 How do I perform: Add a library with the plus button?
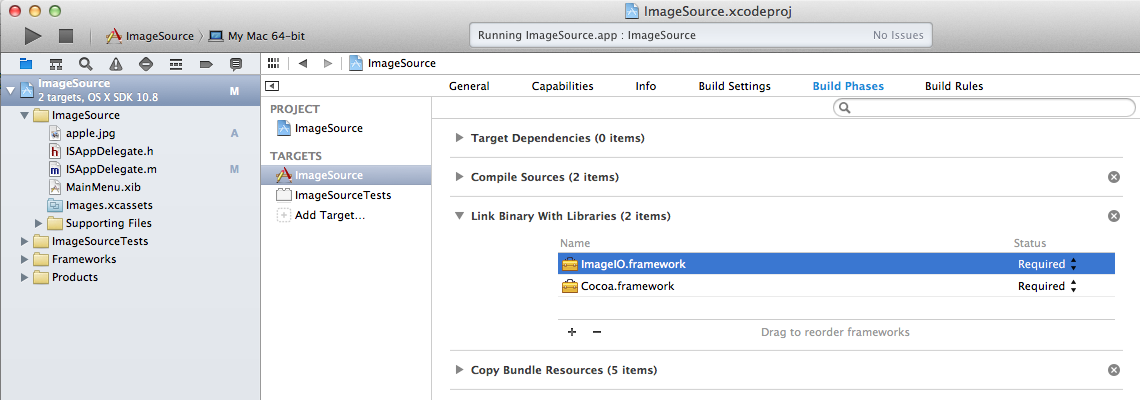[571, 332]
